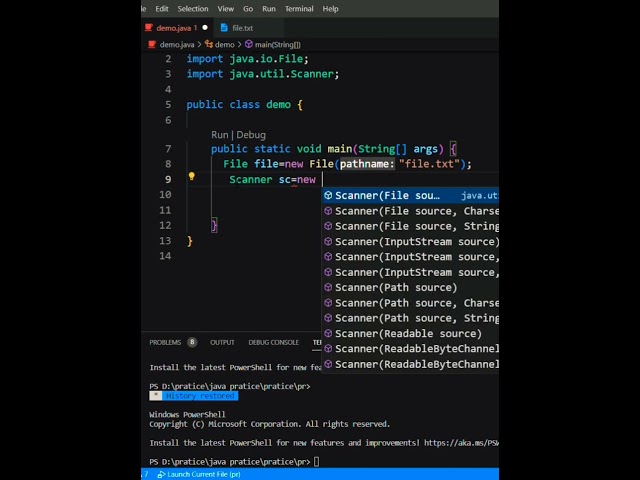Switch to the demo.java editor tab
The height and width of the screenshot is (480, 640).
tap(177, 28)
